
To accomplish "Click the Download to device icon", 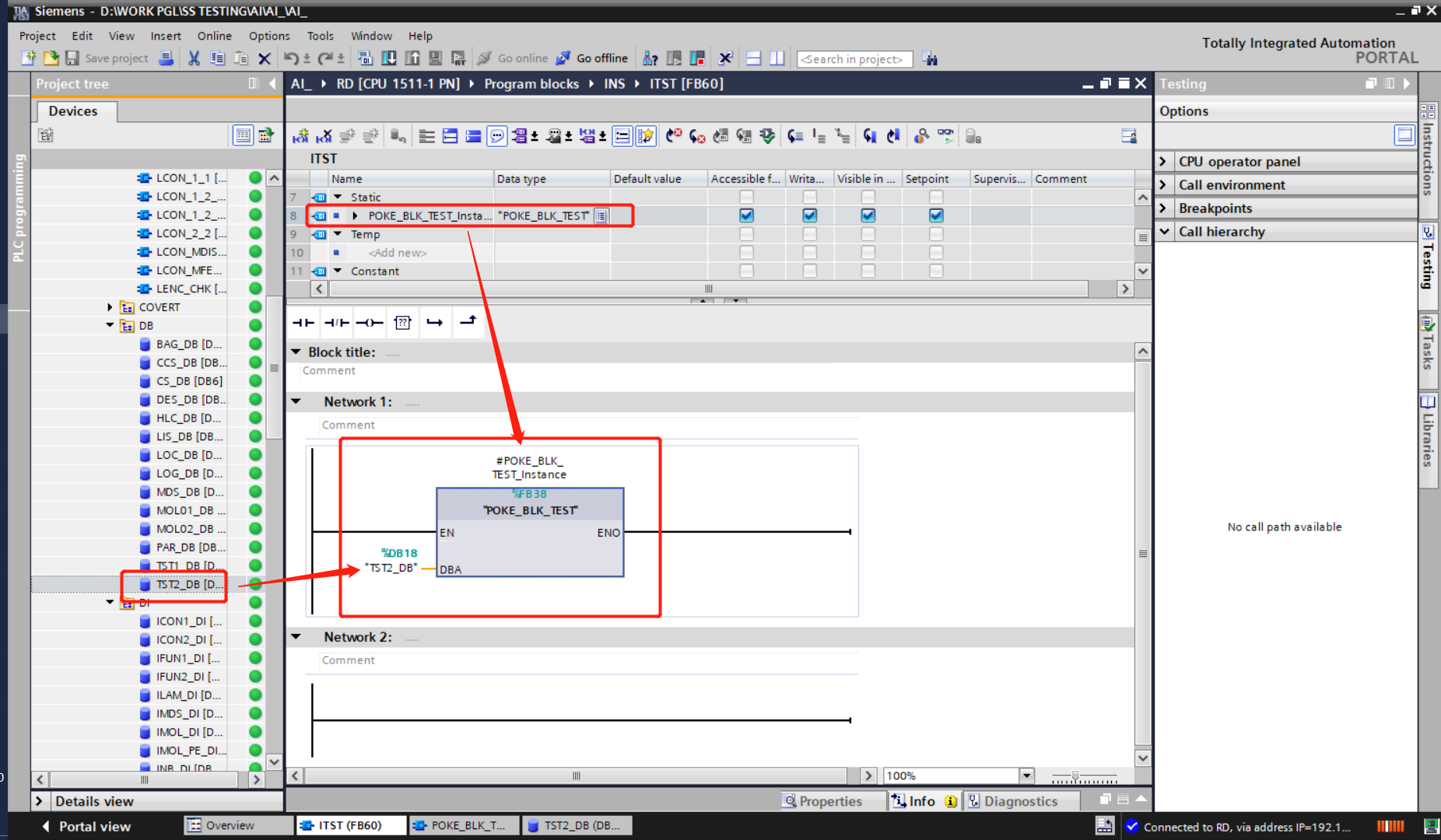I will (388, 58).
